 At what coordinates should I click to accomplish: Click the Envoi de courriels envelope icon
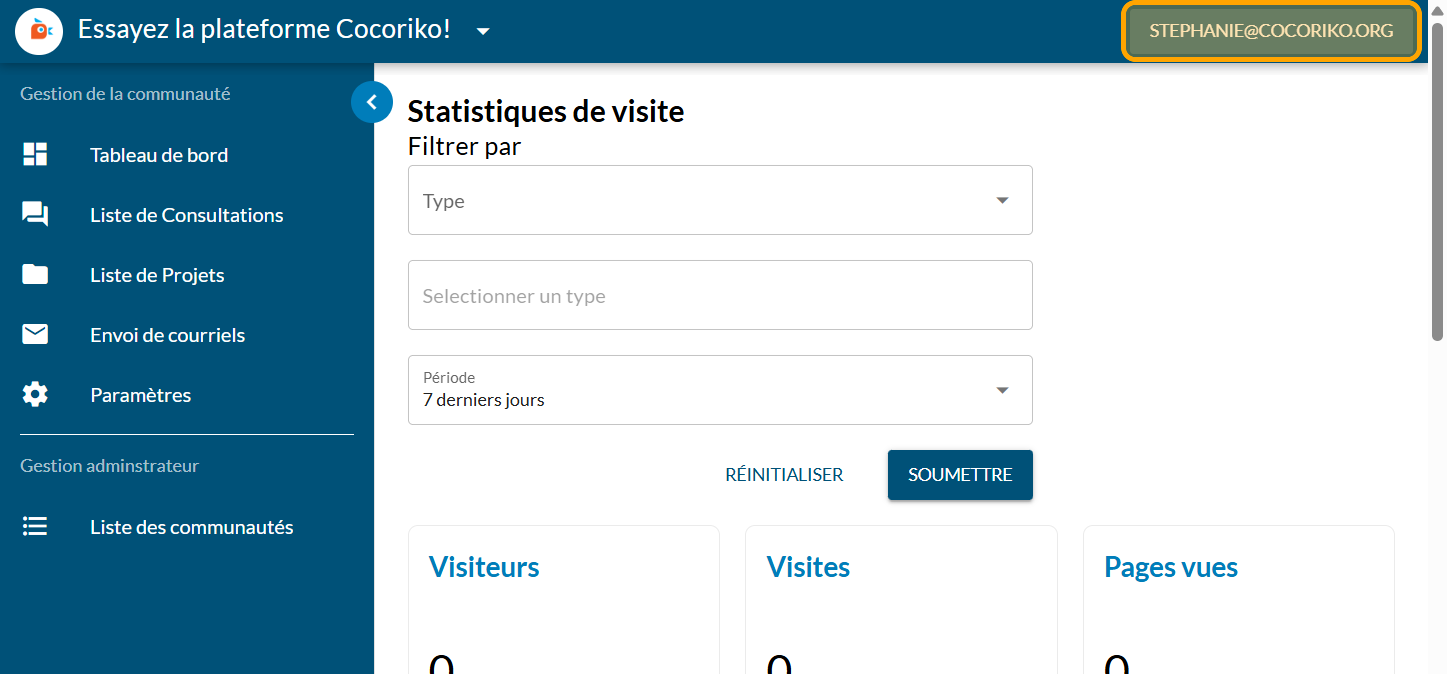tap(35, 335)
